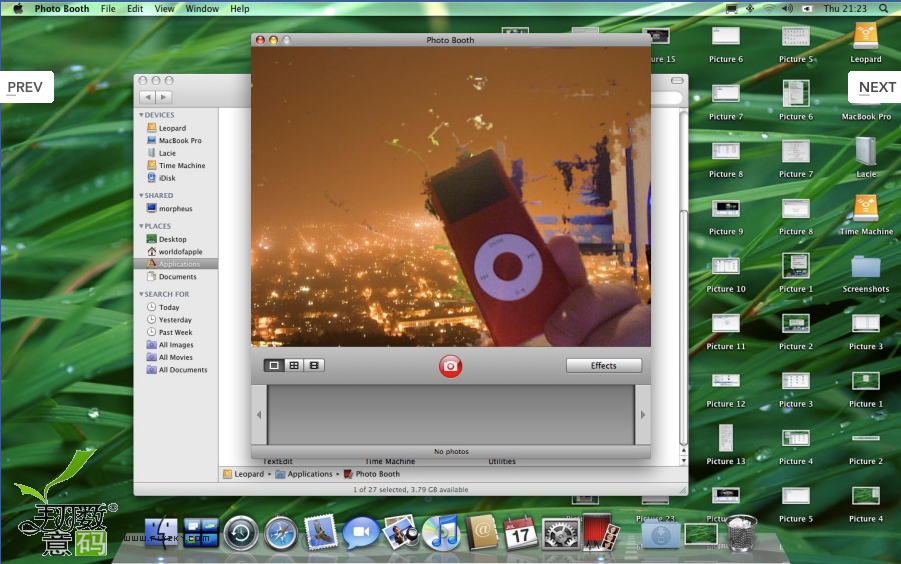Image resolution: width=901 pixels, height=564 pixels.
Task: Collapse the DEVICES section in Finder sidebar
Action: [141, 115]
